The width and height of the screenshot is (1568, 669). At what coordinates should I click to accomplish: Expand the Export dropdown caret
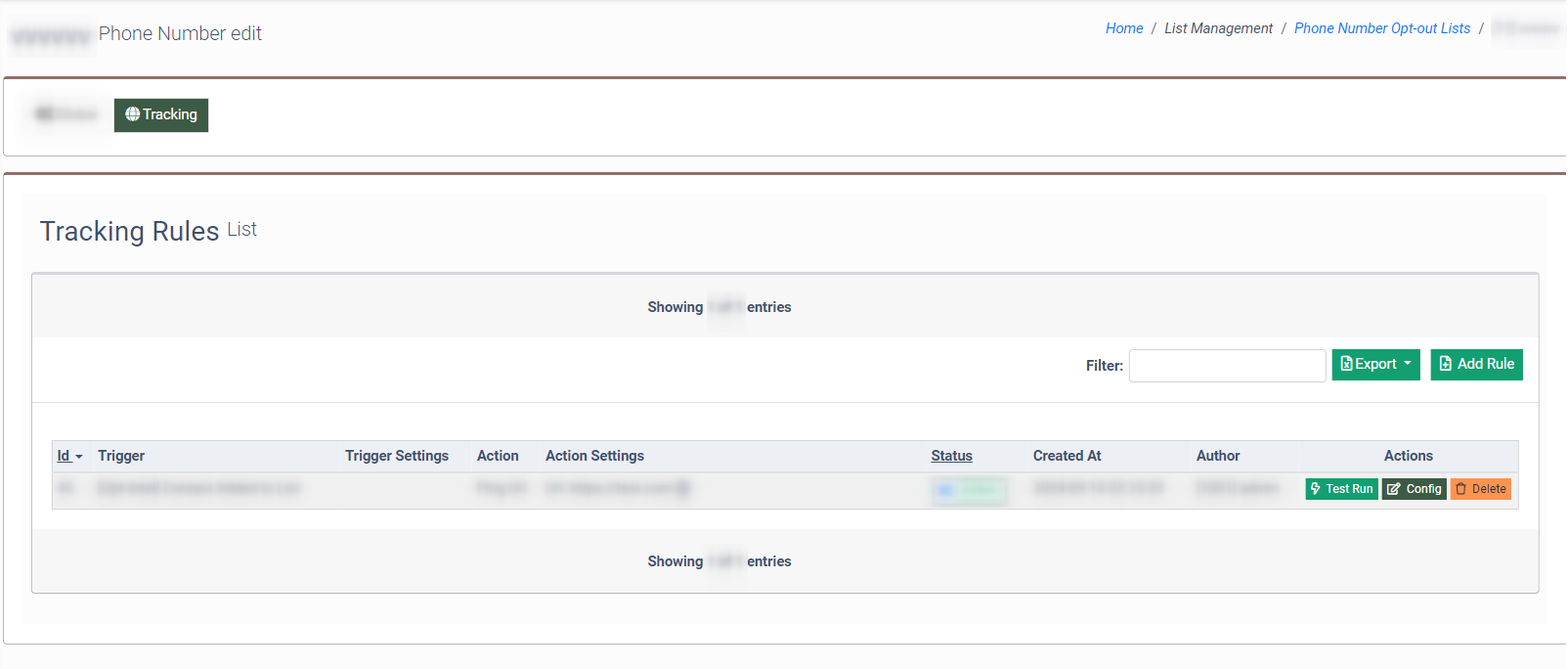[1408, 364]
